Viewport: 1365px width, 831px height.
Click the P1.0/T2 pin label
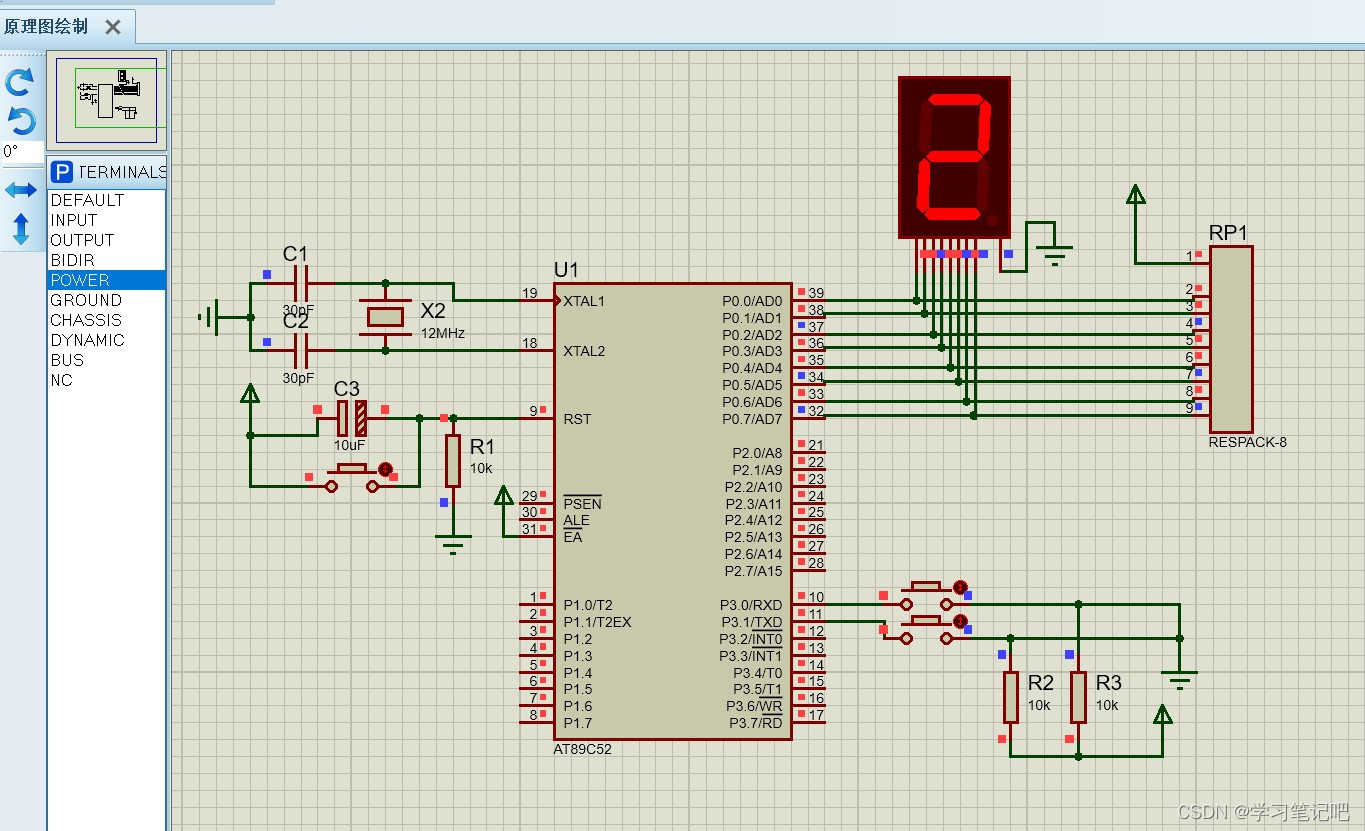[x=588, y=605]
